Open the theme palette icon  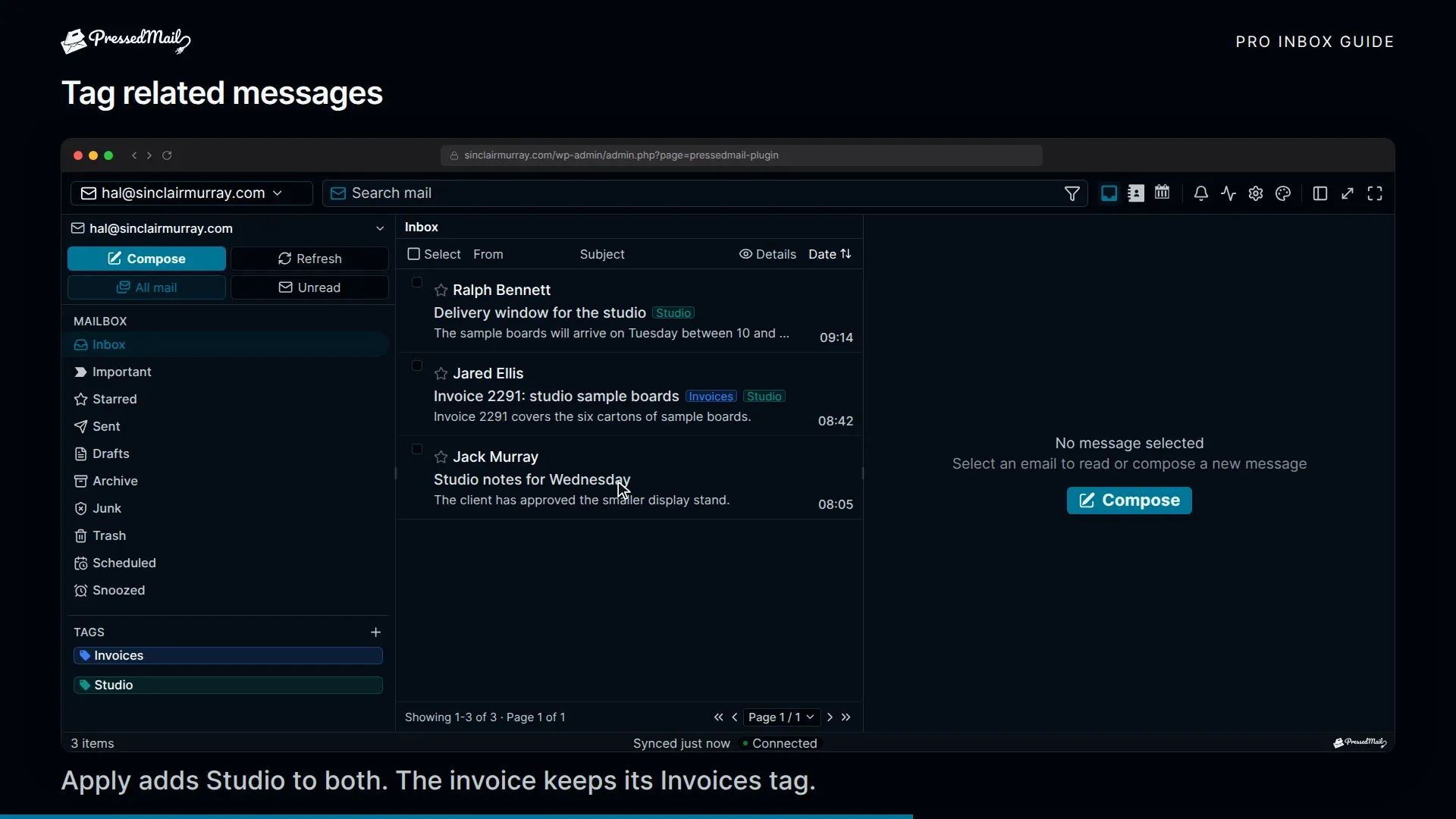(x=1283, y=193)
